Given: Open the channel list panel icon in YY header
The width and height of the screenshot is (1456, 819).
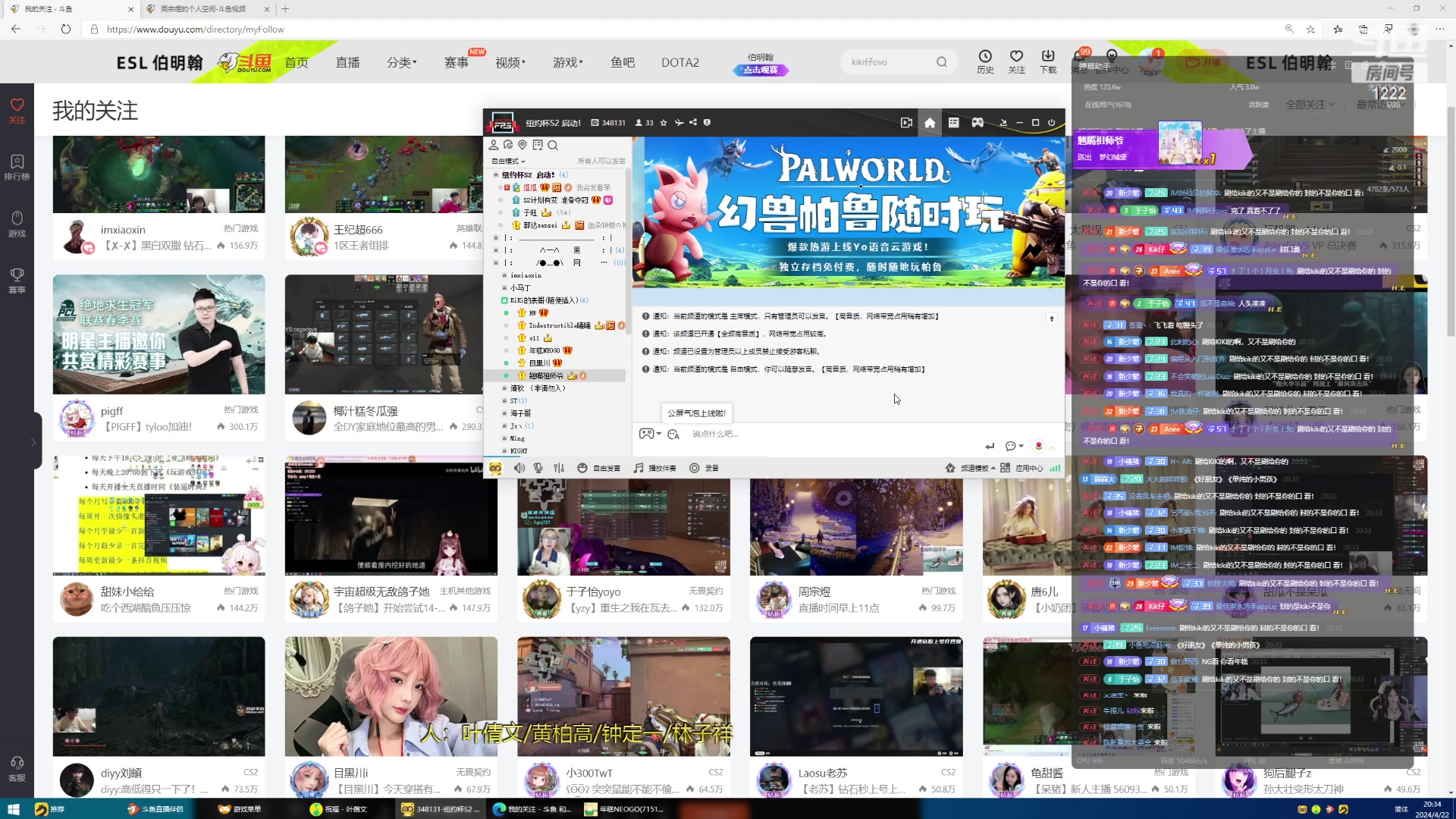Looking at the screenshot, I should tap(954, 123).
